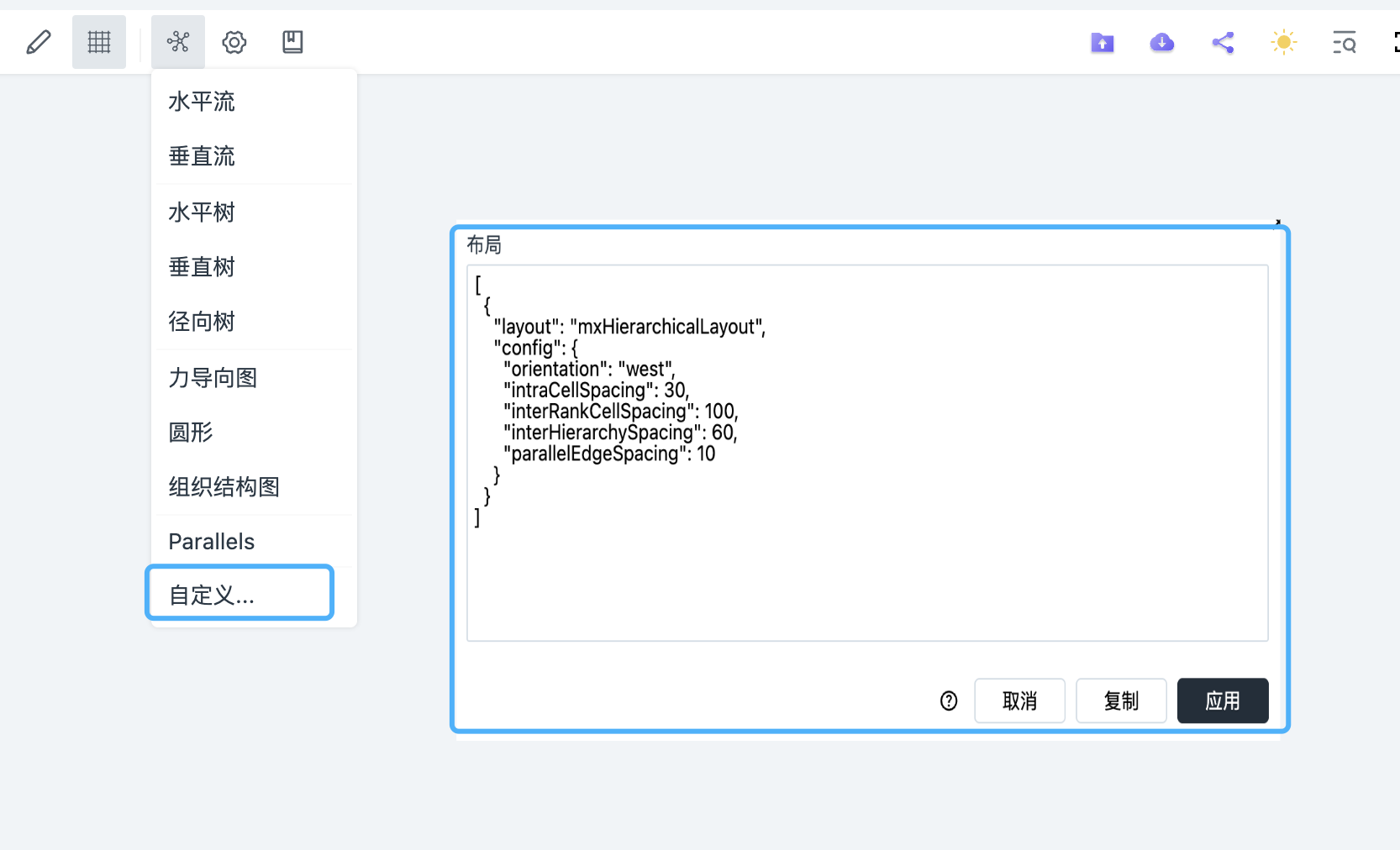This screenshot has height=850, width=1400.
Task: Open the search list icon
Action: tap(1344, 43)
